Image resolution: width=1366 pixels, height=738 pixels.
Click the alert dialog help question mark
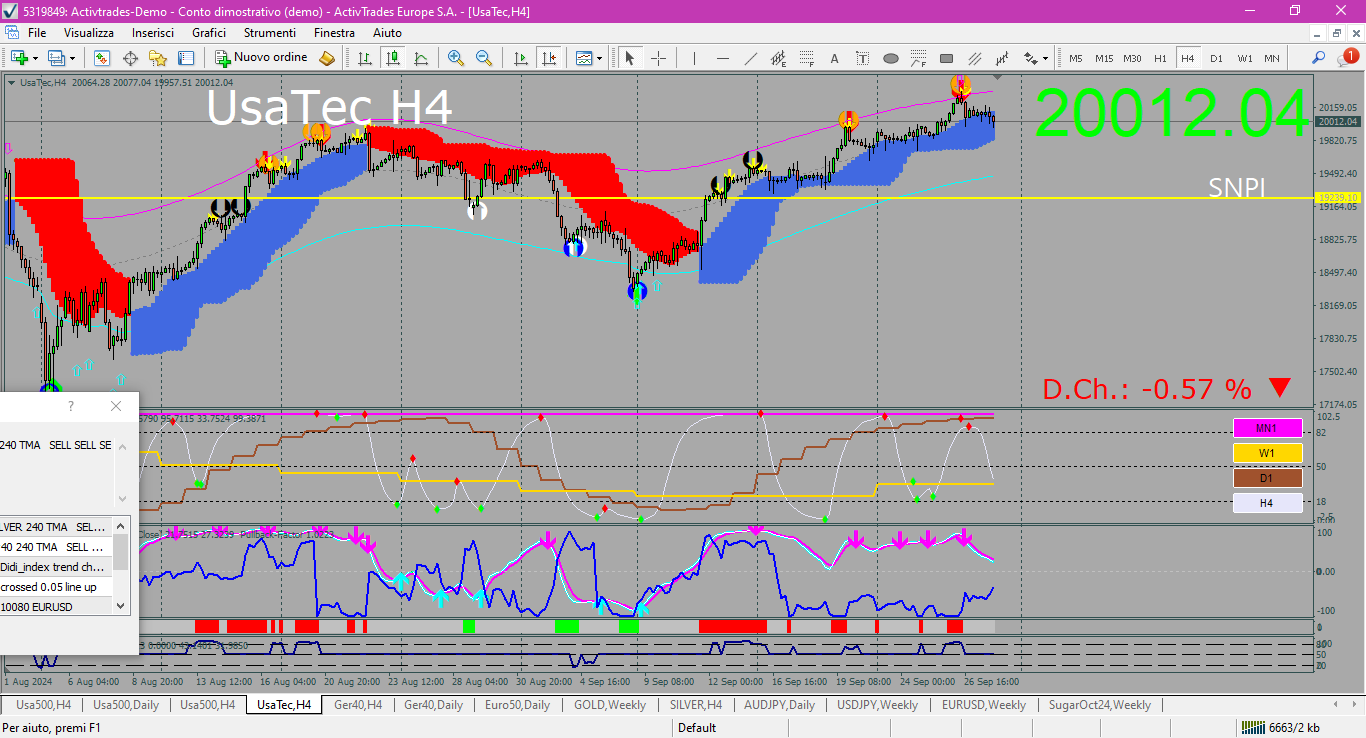click(70, 406)
